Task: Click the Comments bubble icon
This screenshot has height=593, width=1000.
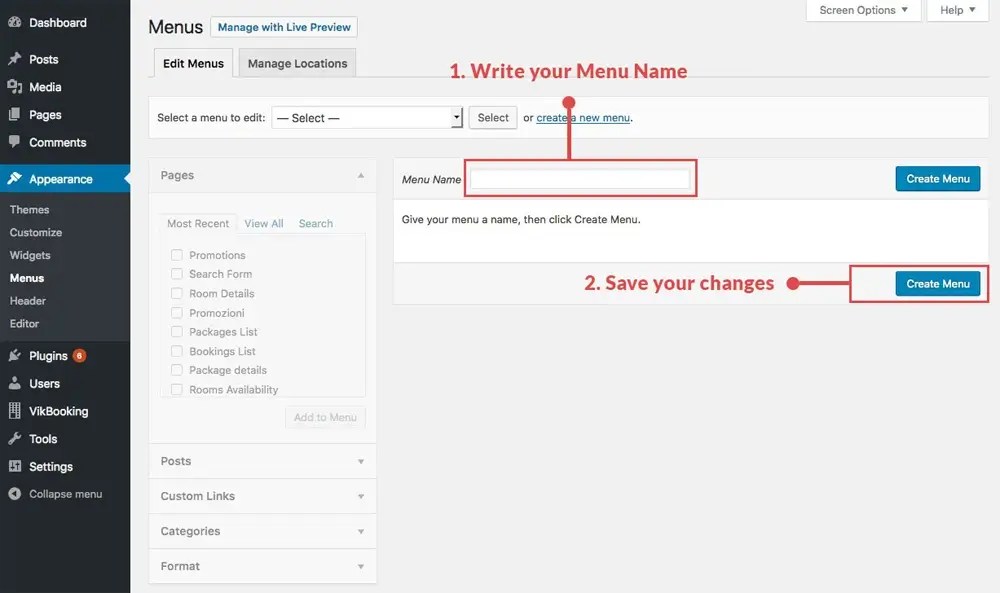Action: (14, 142)
